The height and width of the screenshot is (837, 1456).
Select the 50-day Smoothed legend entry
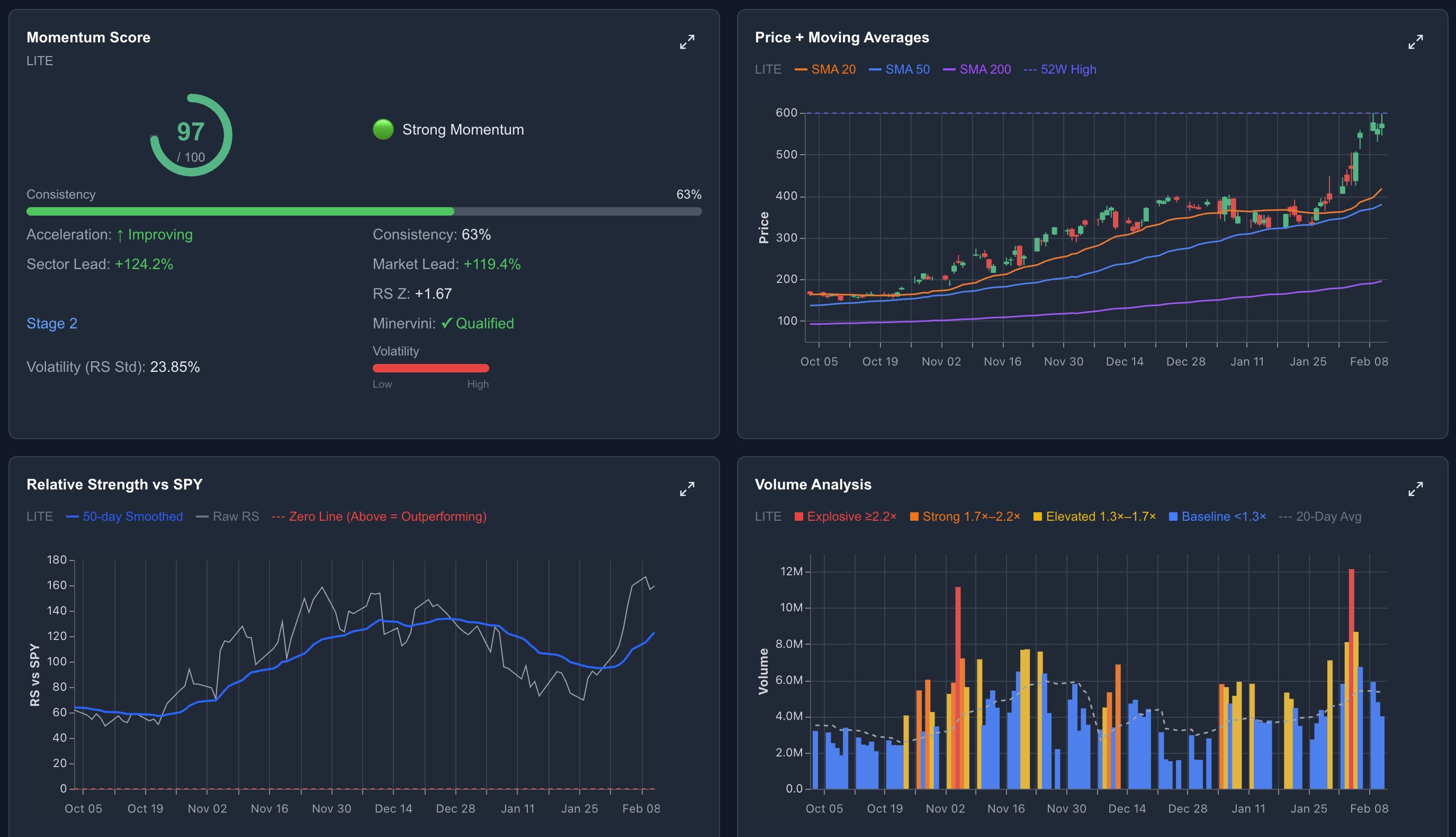[131, 516]
